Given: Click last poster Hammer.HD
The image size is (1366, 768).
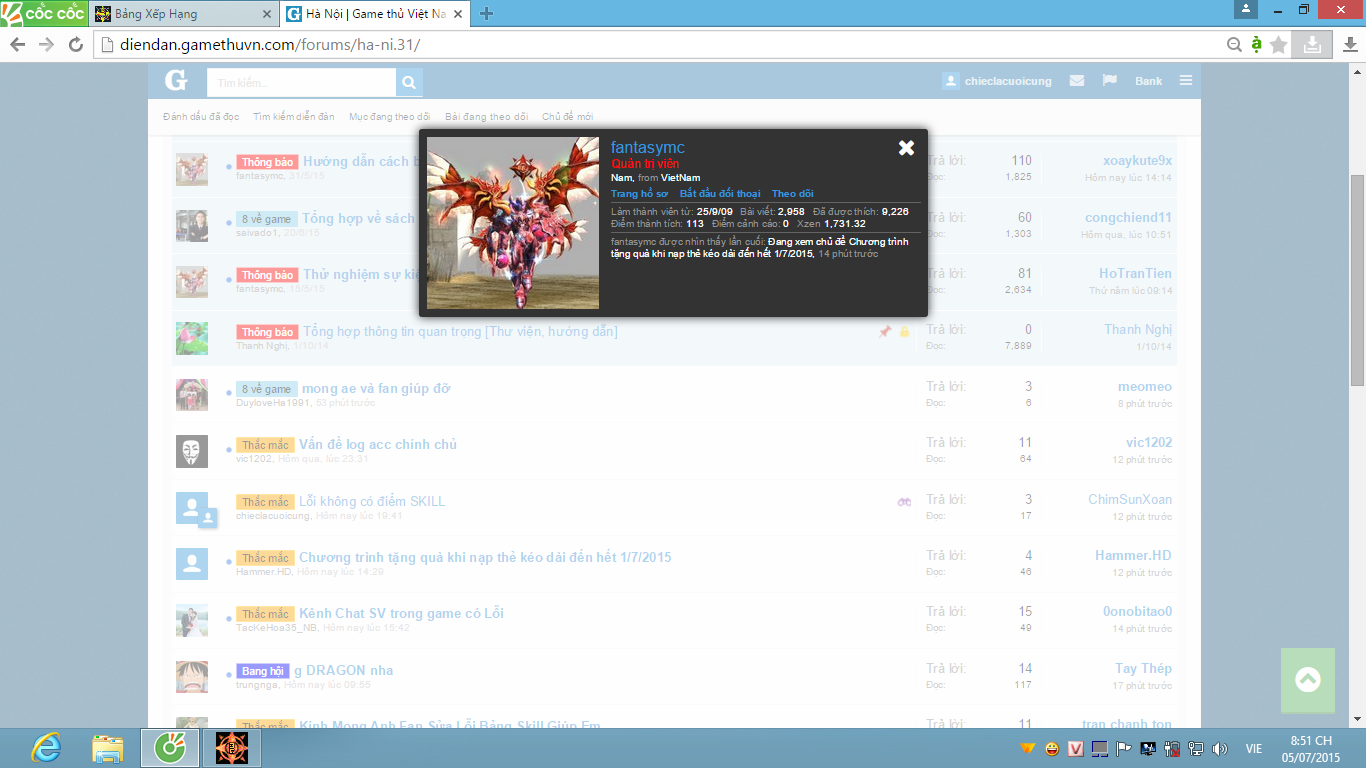Looking at the screenshot, I should (x=1133, y=555).
